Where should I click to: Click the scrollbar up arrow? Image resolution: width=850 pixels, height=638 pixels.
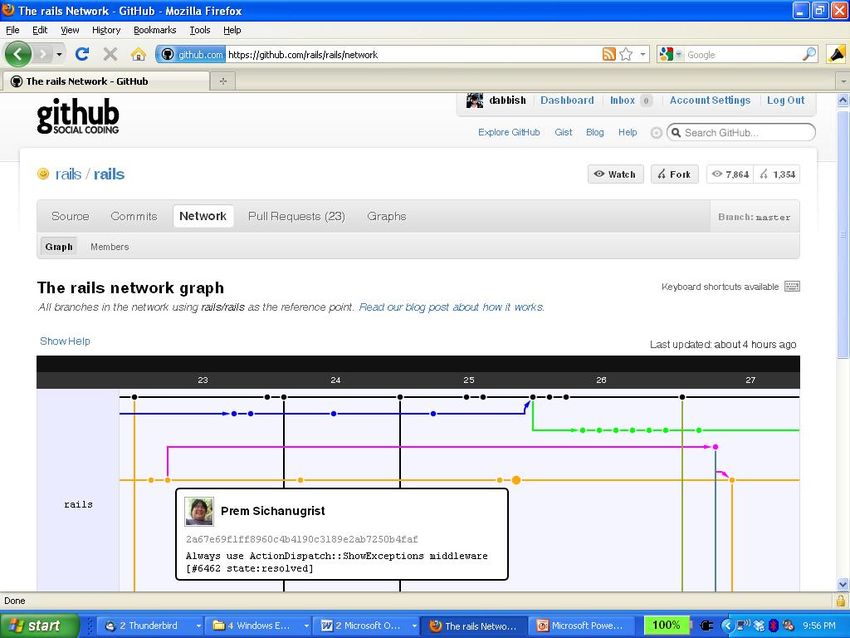coord(843,100)
